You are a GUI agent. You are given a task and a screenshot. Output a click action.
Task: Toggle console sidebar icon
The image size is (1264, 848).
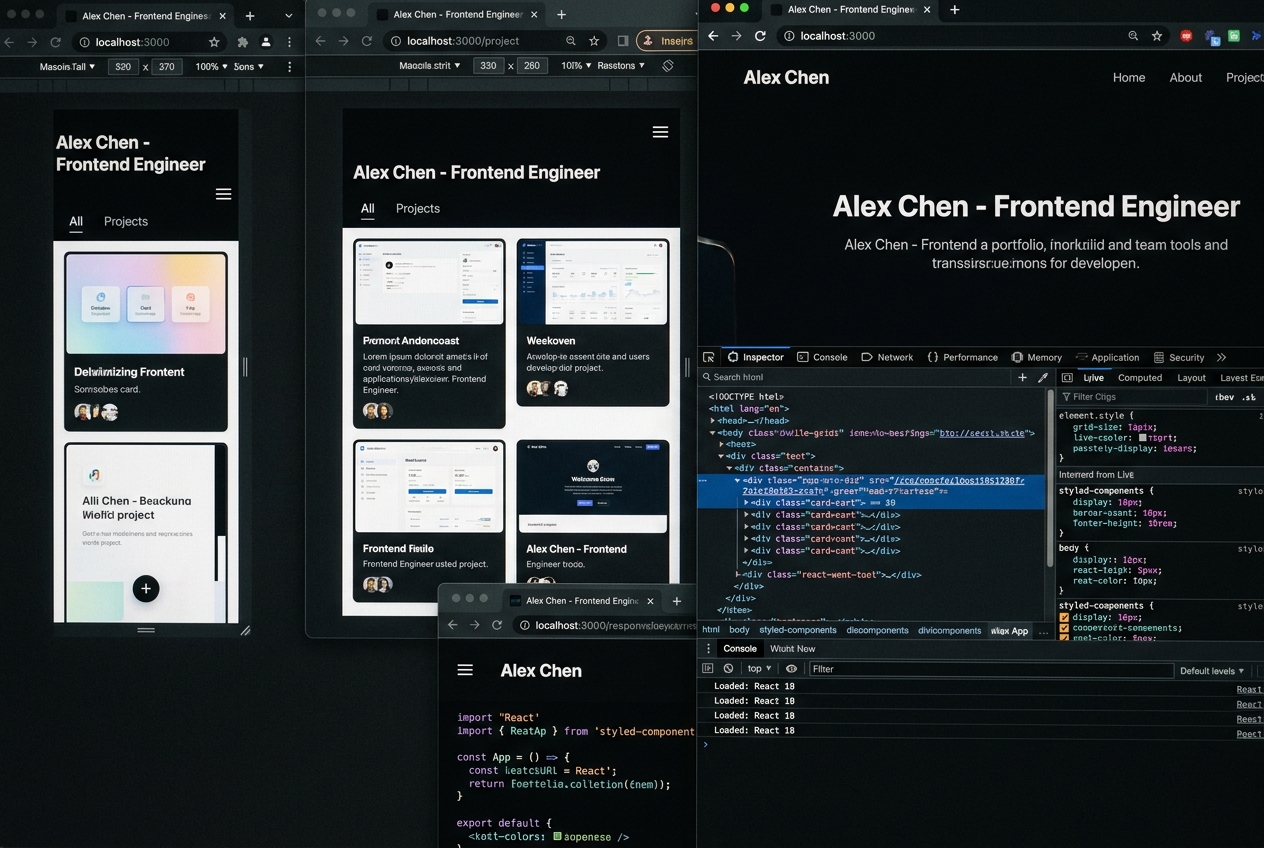coord(708,669)
